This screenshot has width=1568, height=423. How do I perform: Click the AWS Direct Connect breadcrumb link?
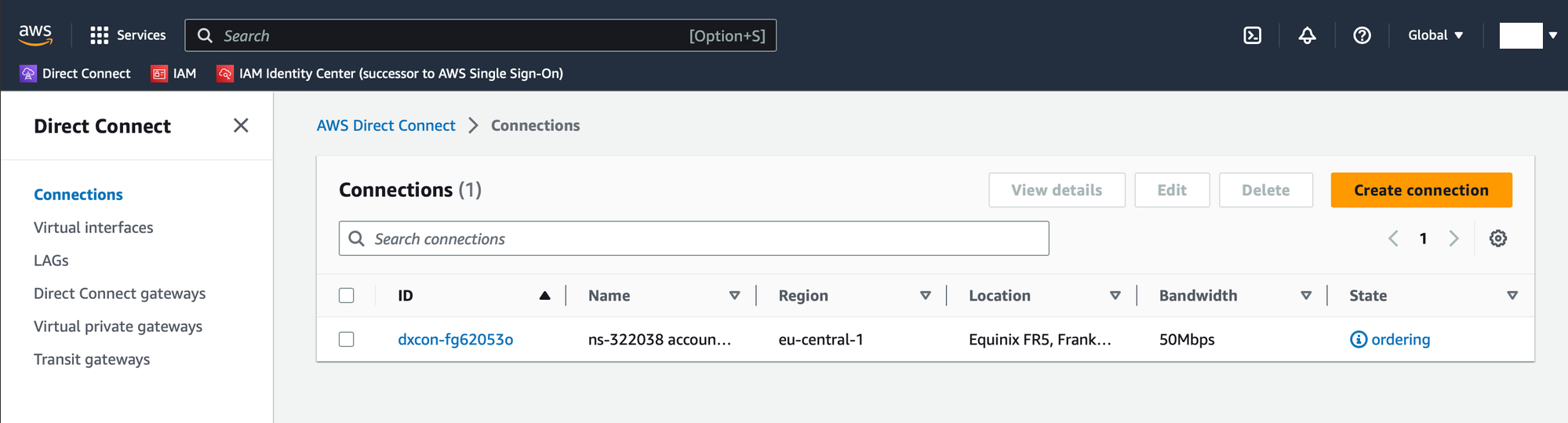point(386,126)
